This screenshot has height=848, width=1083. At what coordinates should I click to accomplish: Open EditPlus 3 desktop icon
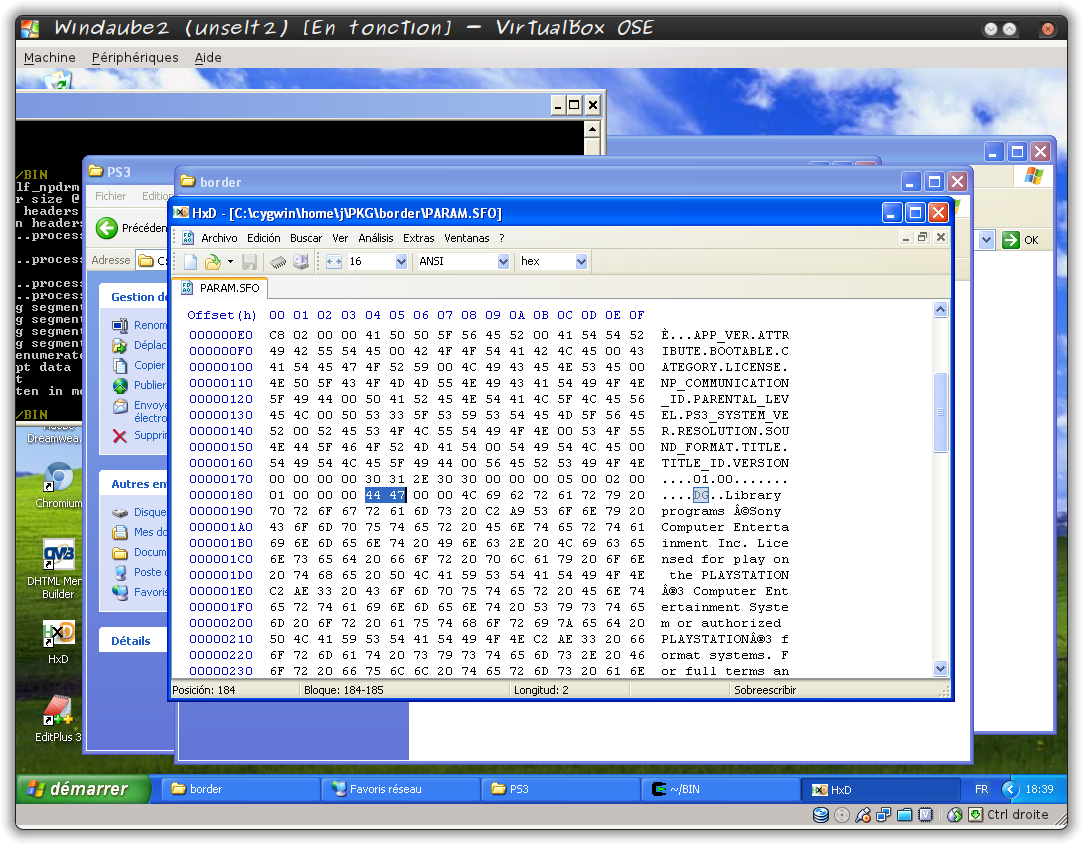58,719
